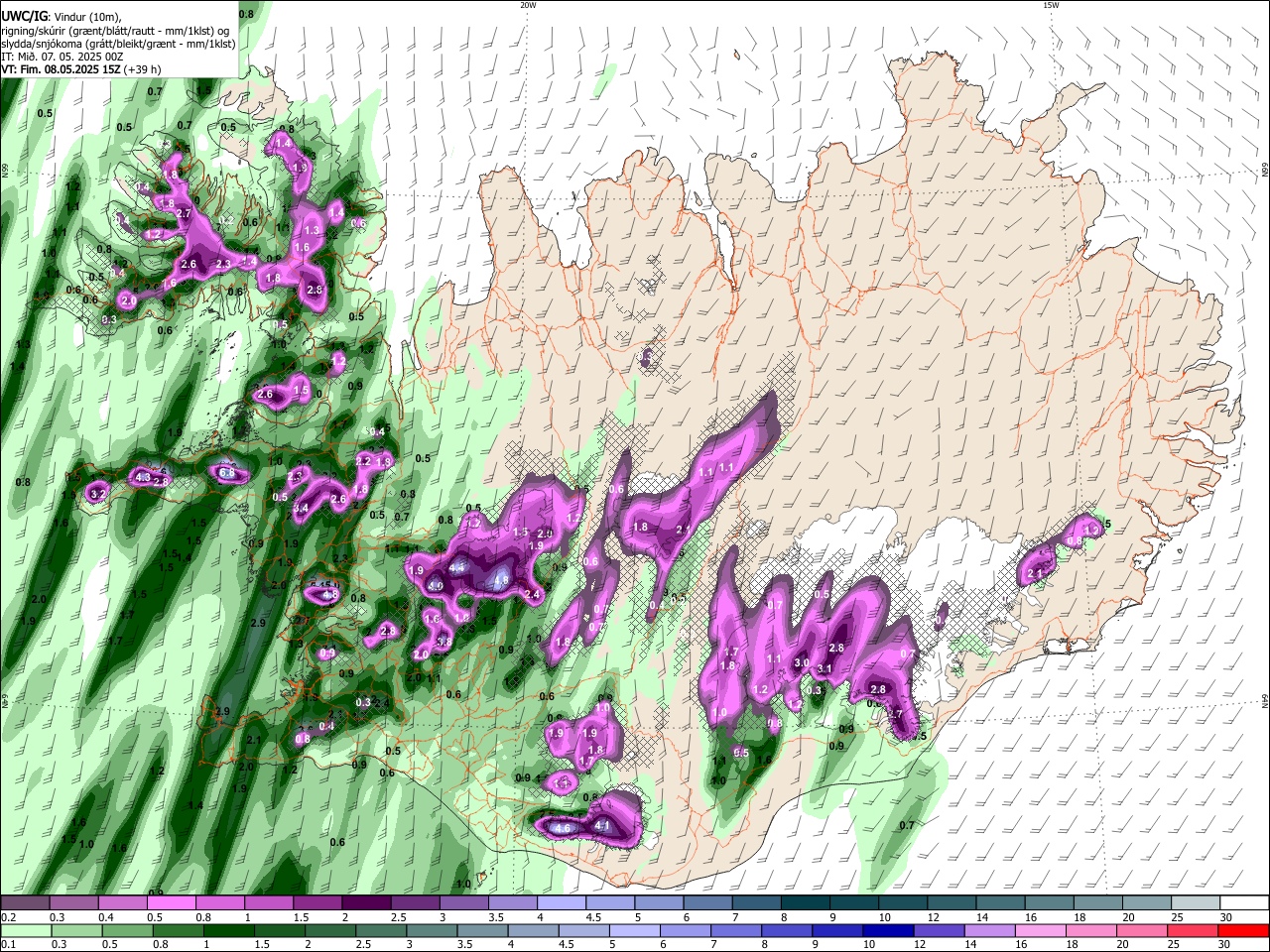1270x952 pixels.
Task: Click the 2.2 precipitation value
Action: pos(363,461)
